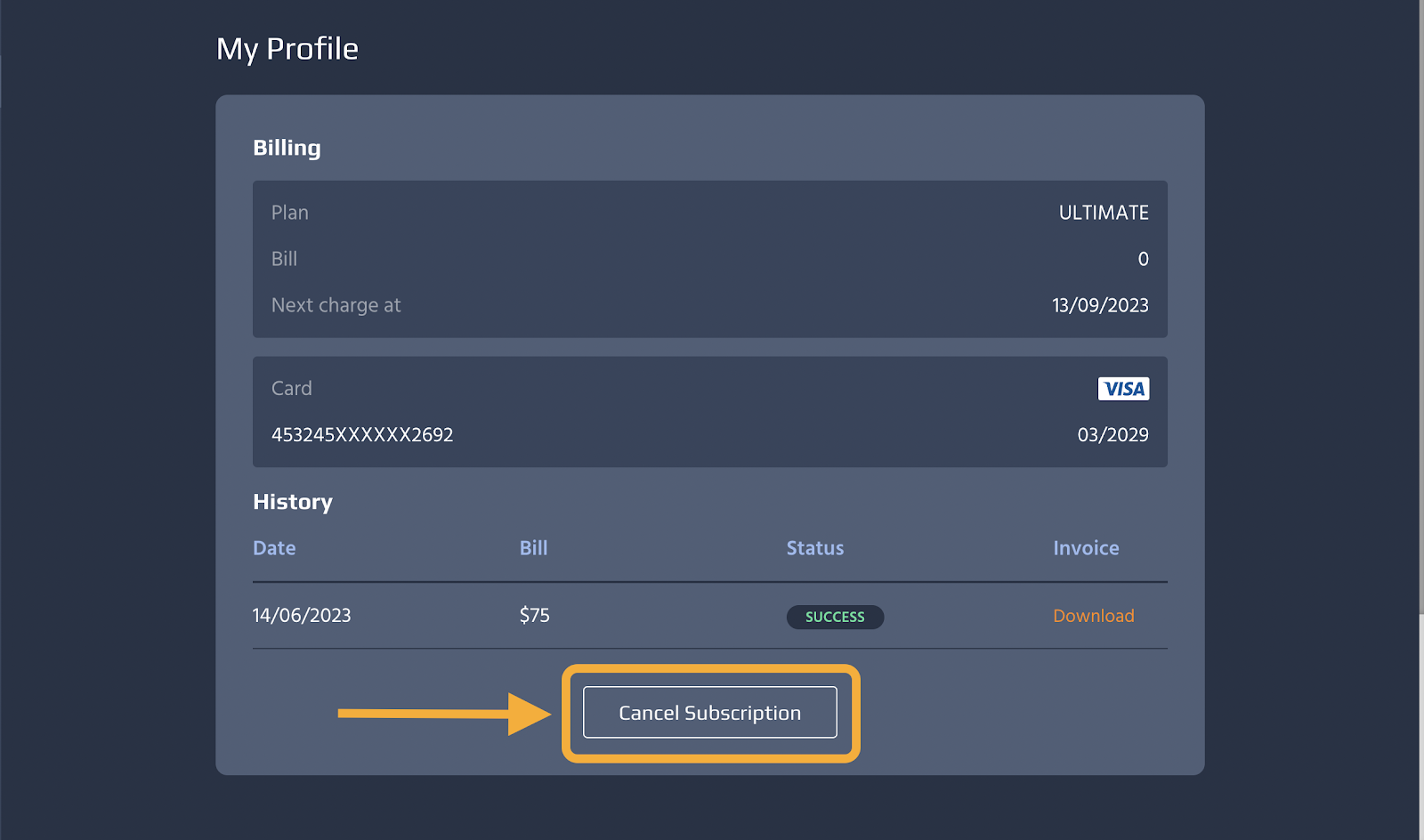This screenshot has width=1424, height=840.
Task: Click the next charge date 13/09/2023
Action: (1099, 305)
